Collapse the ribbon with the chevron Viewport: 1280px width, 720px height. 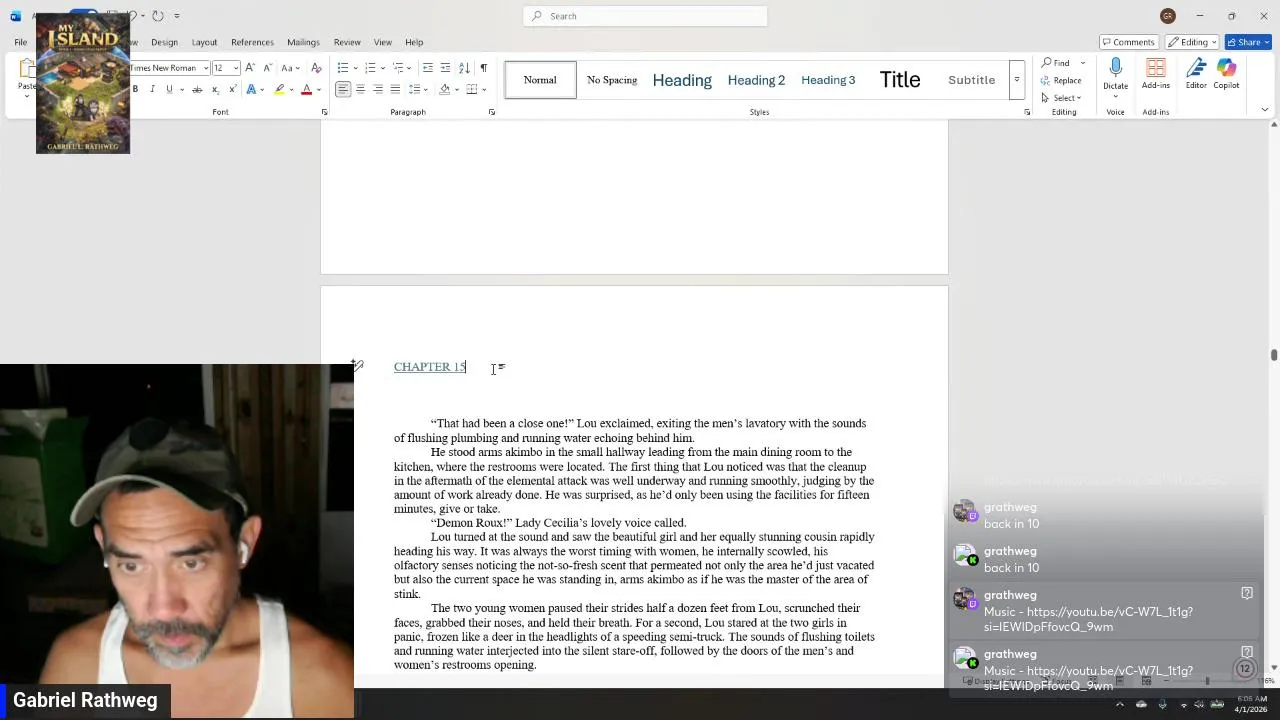click(1264, 110)
